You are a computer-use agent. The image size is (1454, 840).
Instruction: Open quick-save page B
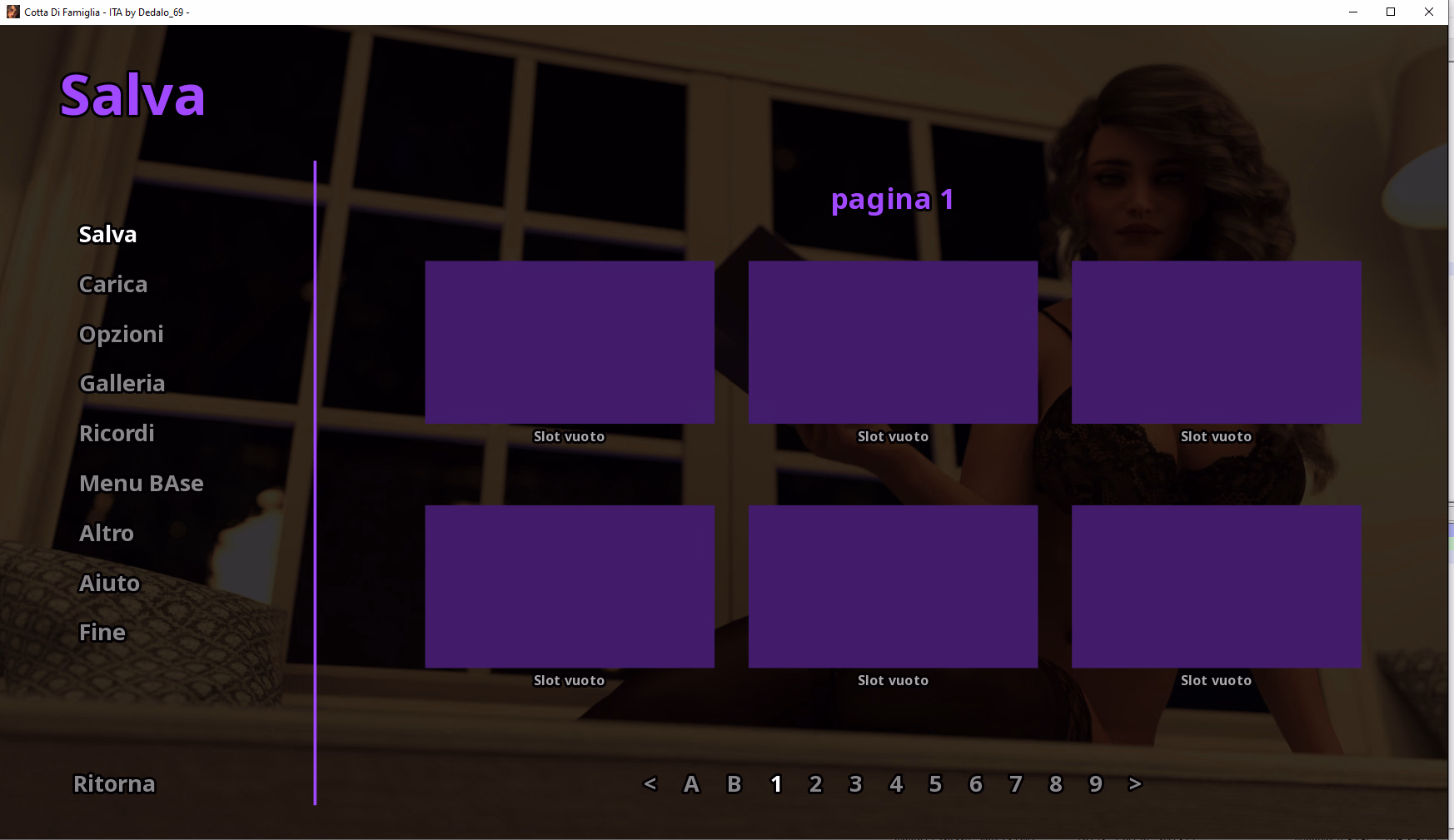734,784
